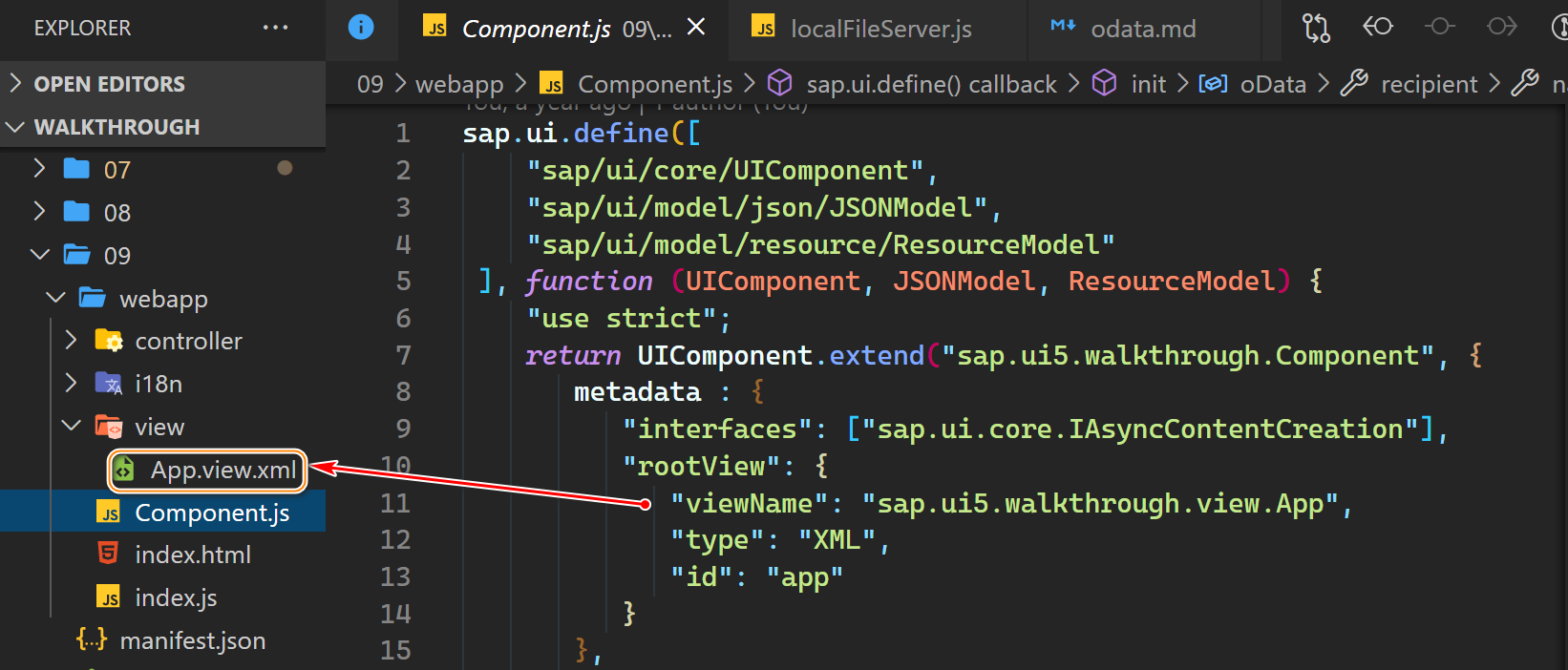
Task: Collapse the view folder
Action: pyautogui.click(x=71, y=427)
